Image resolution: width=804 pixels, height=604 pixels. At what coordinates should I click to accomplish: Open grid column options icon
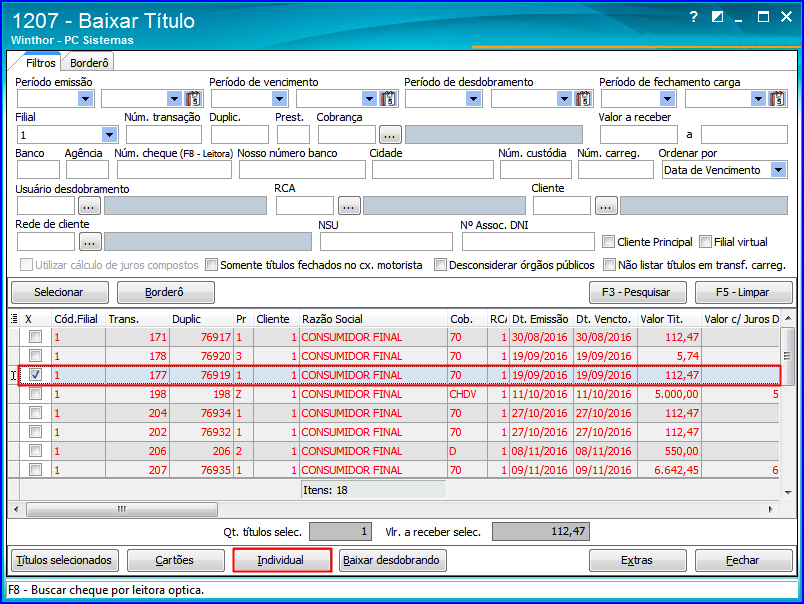14,319
